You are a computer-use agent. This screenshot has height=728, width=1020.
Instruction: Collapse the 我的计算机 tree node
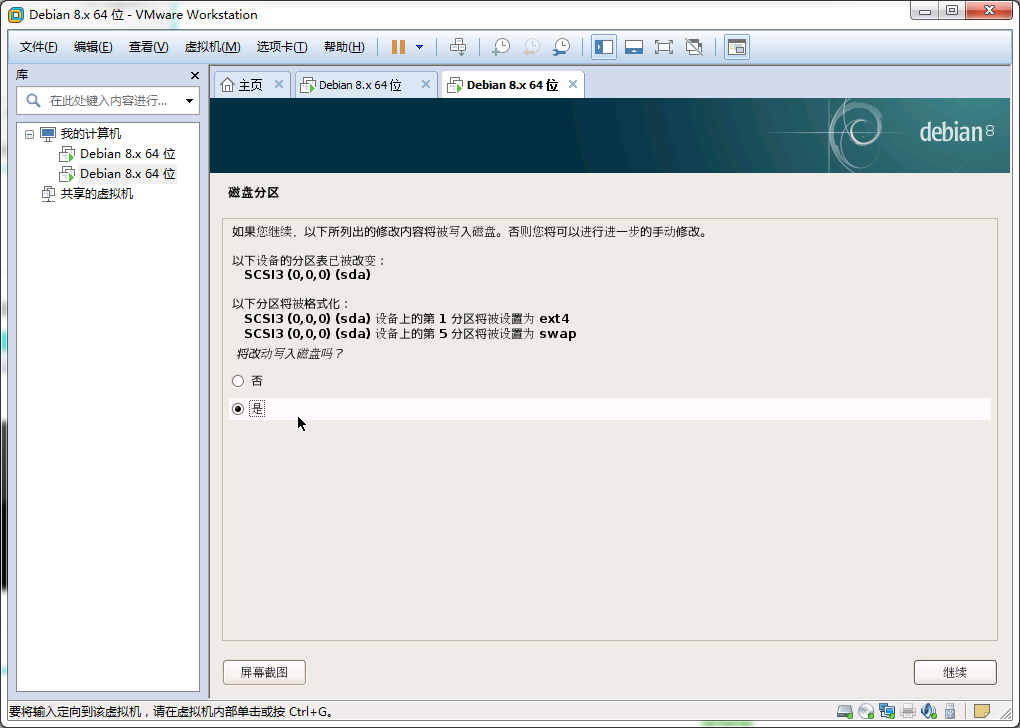coord(29,134)
